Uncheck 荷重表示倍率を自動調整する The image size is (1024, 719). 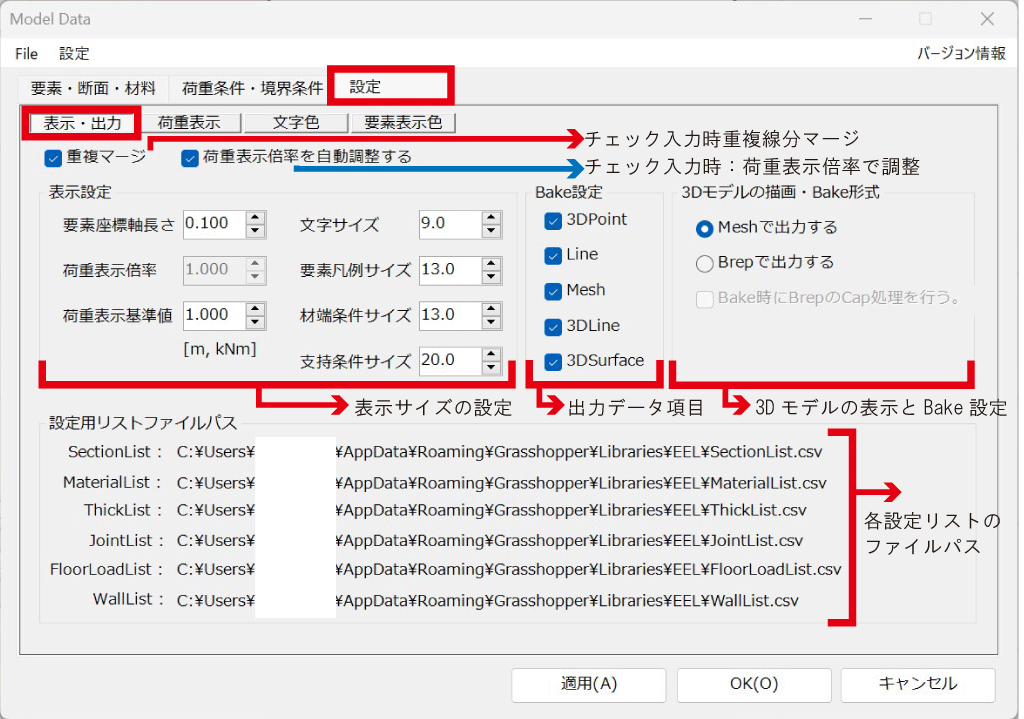190,157
